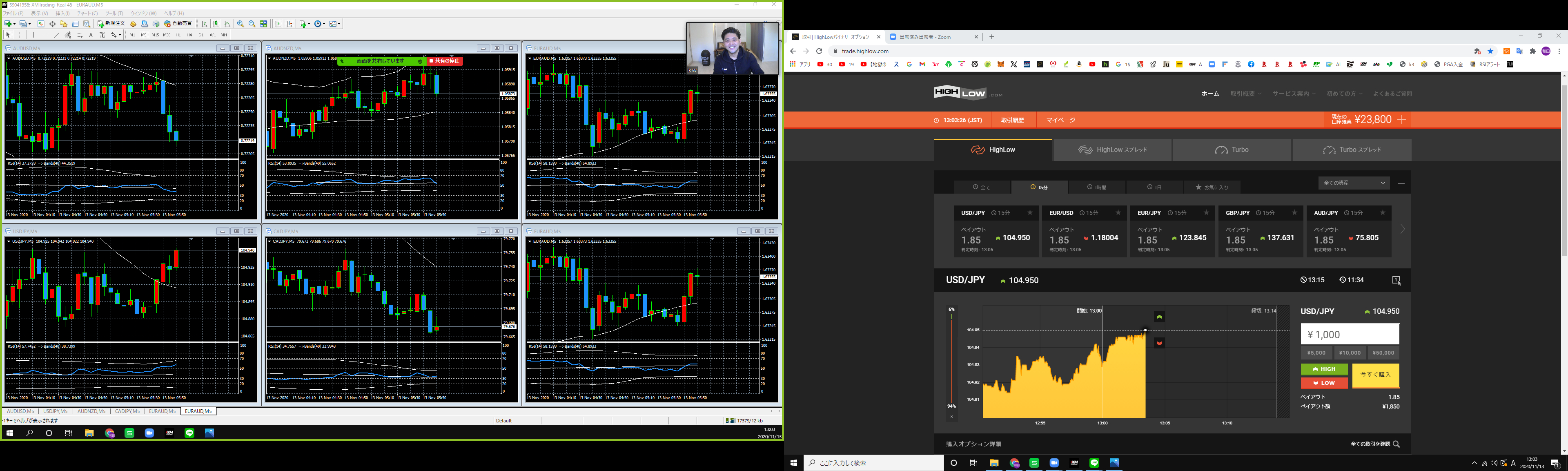
Task: Open Market Watch panel icon in MetaTrader
Action: tap(41, 24)
